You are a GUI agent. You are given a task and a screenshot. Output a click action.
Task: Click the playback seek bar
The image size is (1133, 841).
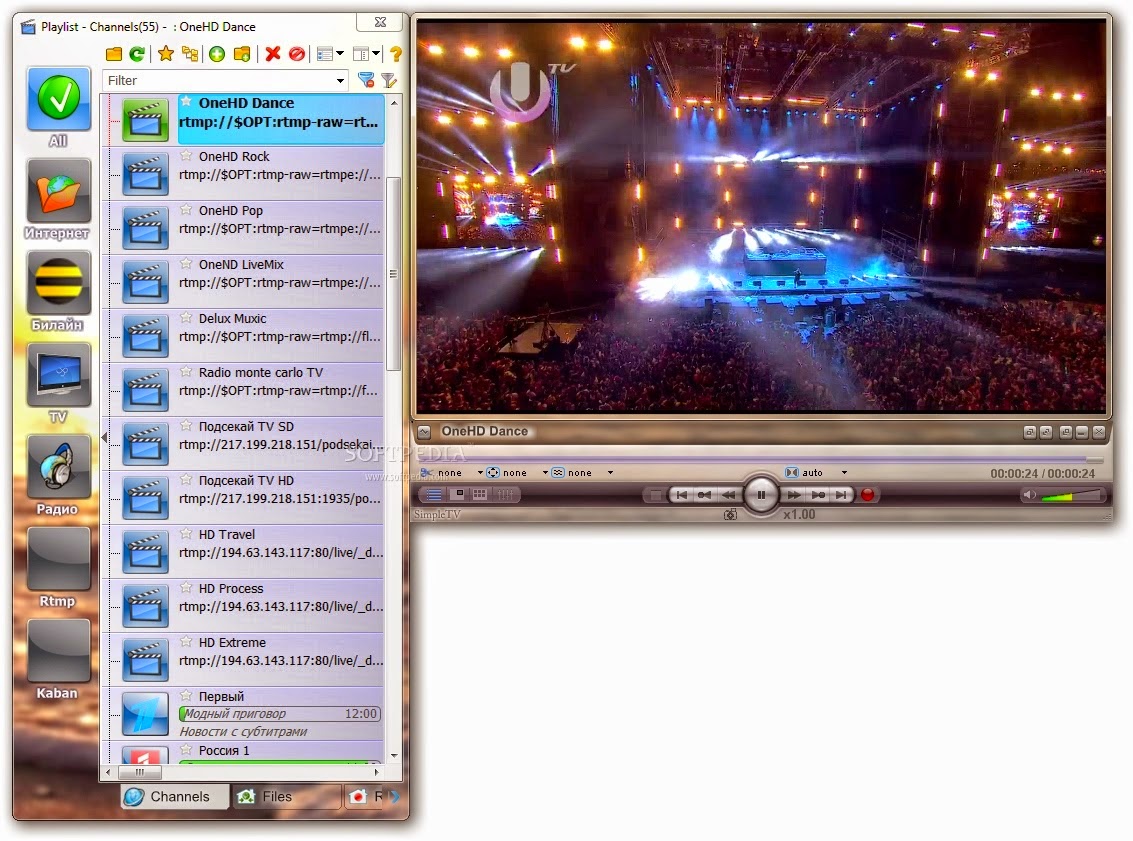click(760, 459)
